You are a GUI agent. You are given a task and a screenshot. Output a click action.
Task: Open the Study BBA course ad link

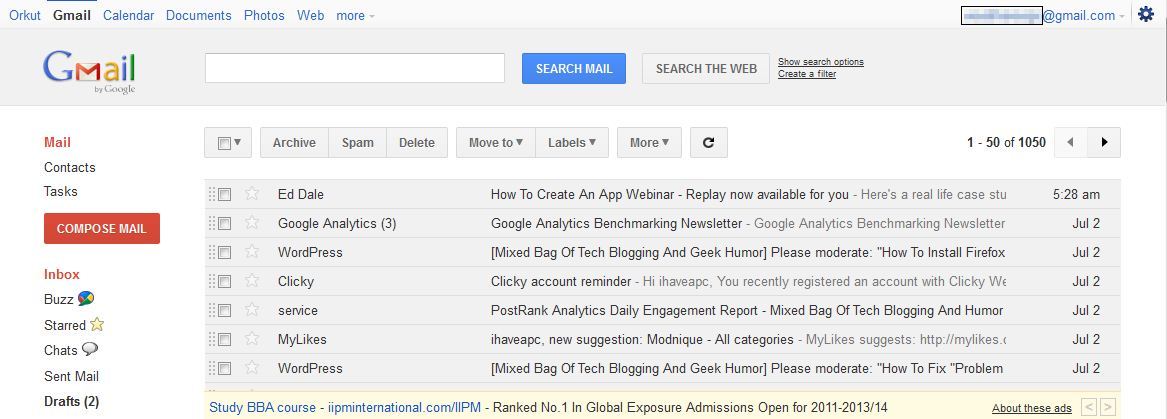coord(263,407)
